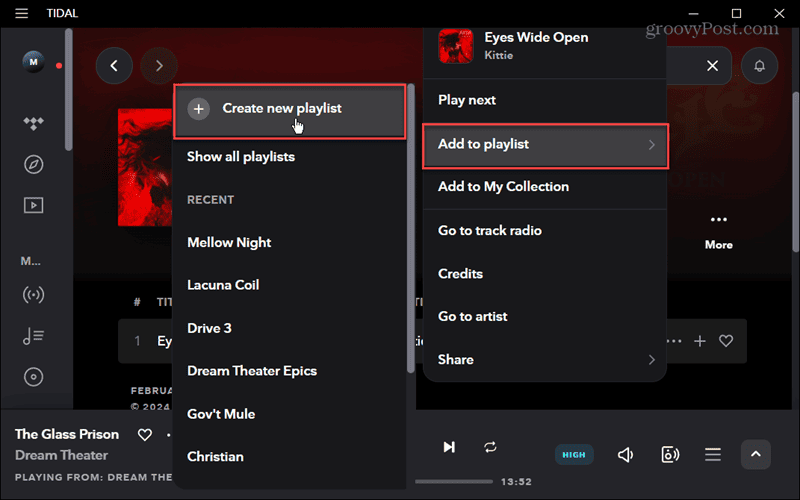Navigate back with the left arrow button
This screenshot has height=500, width=800.
click(114, 65)
